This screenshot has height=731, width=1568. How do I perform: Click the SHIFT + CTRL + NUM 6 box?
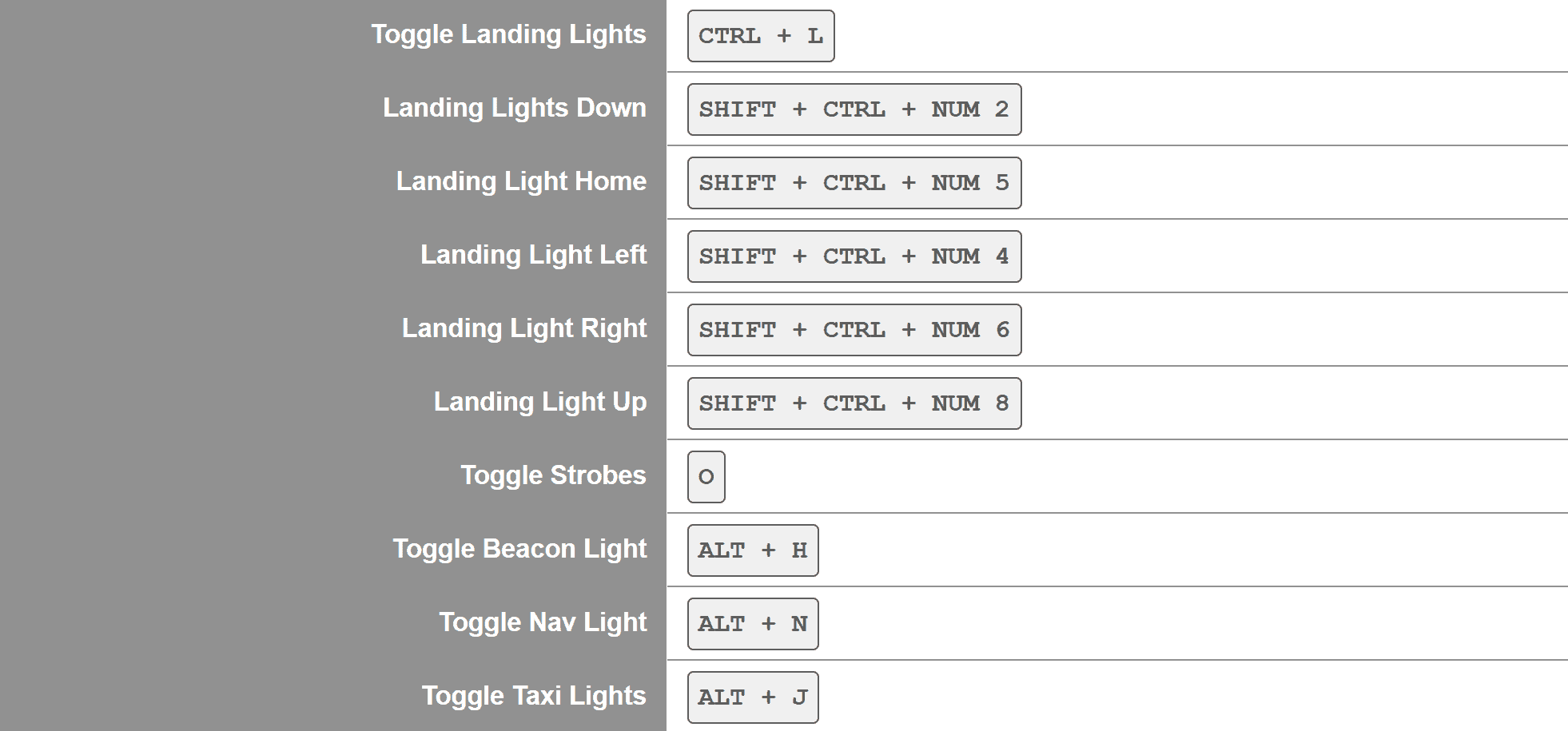pyautogui.click(x=854, y=330)
